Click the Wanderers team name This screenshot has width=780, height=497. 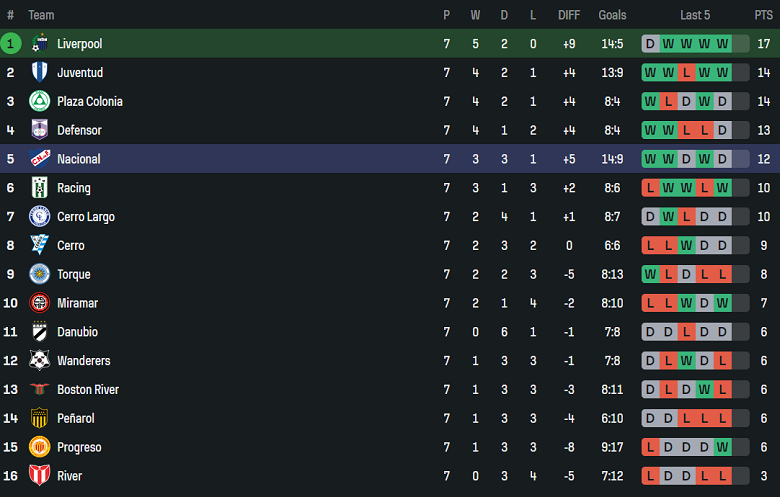point(84,361)
